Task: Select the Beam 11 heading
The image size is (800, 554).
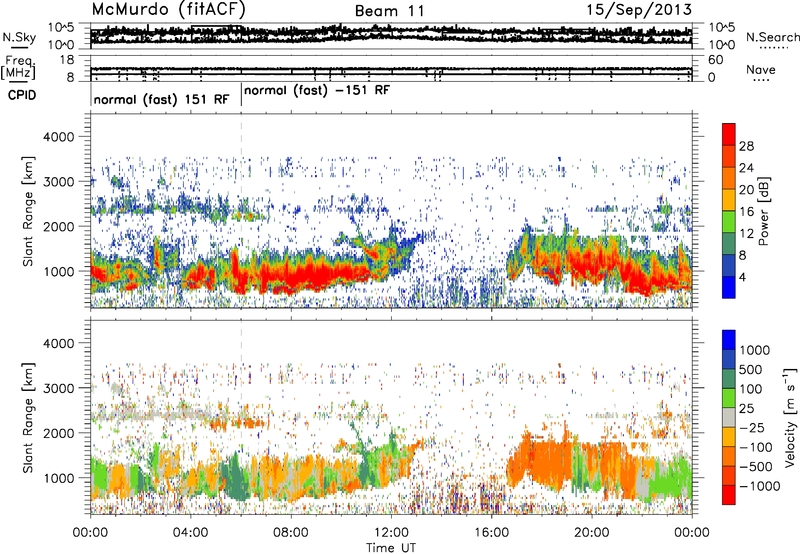Action: pos(389,11)
